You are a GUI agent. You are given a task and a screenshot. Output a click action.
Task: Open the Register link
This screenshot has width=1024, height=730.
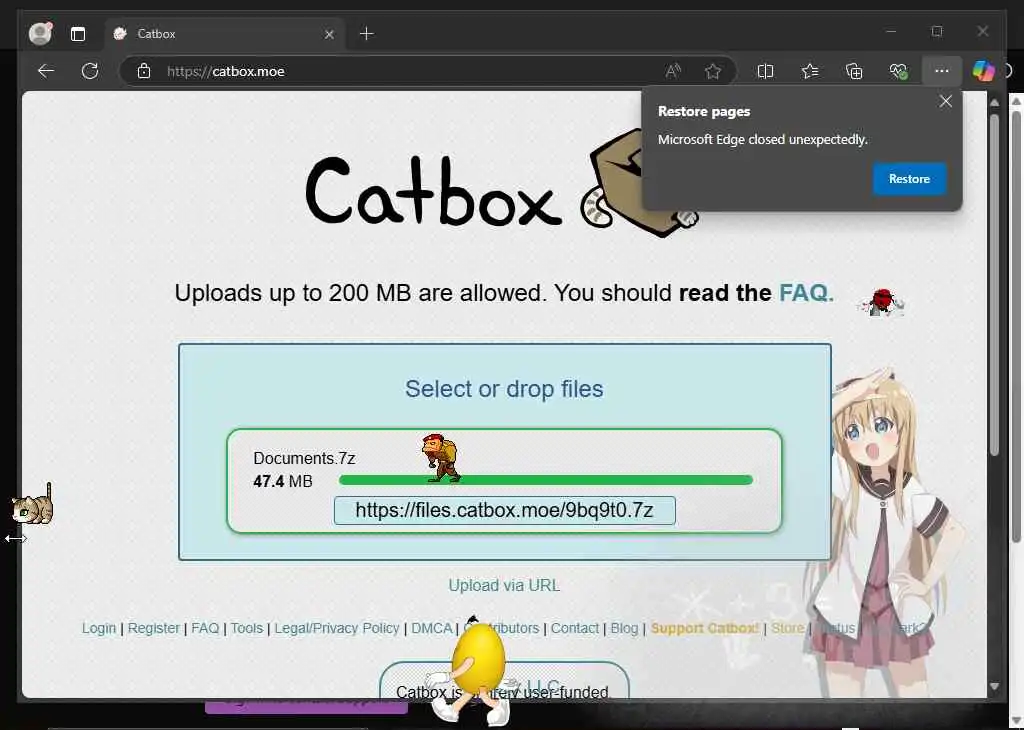[153, 628]
